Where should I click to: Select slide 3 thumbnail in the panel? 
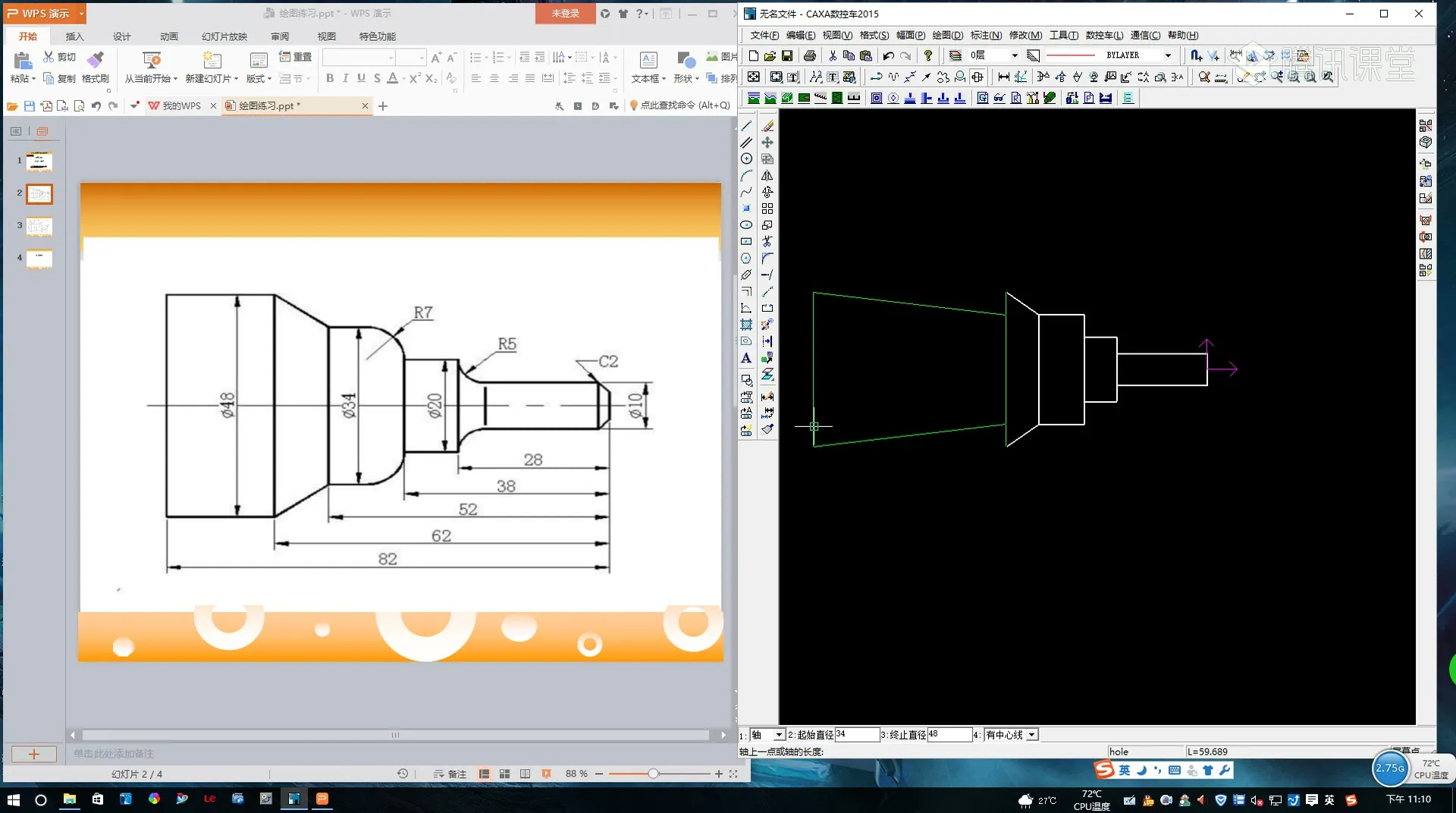pyautogui.click(x=39, y=226)
